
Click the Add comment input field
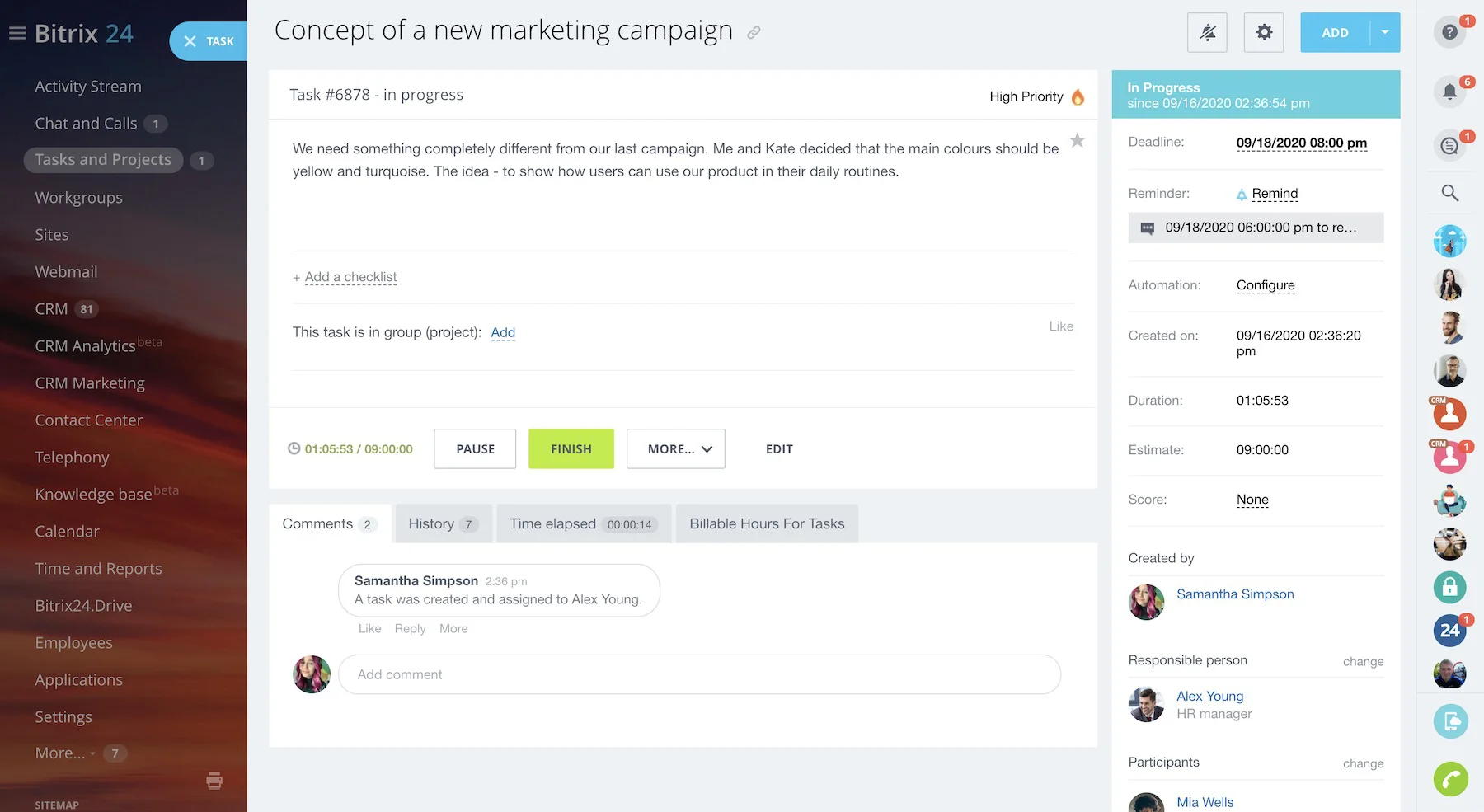click(699, 674)
